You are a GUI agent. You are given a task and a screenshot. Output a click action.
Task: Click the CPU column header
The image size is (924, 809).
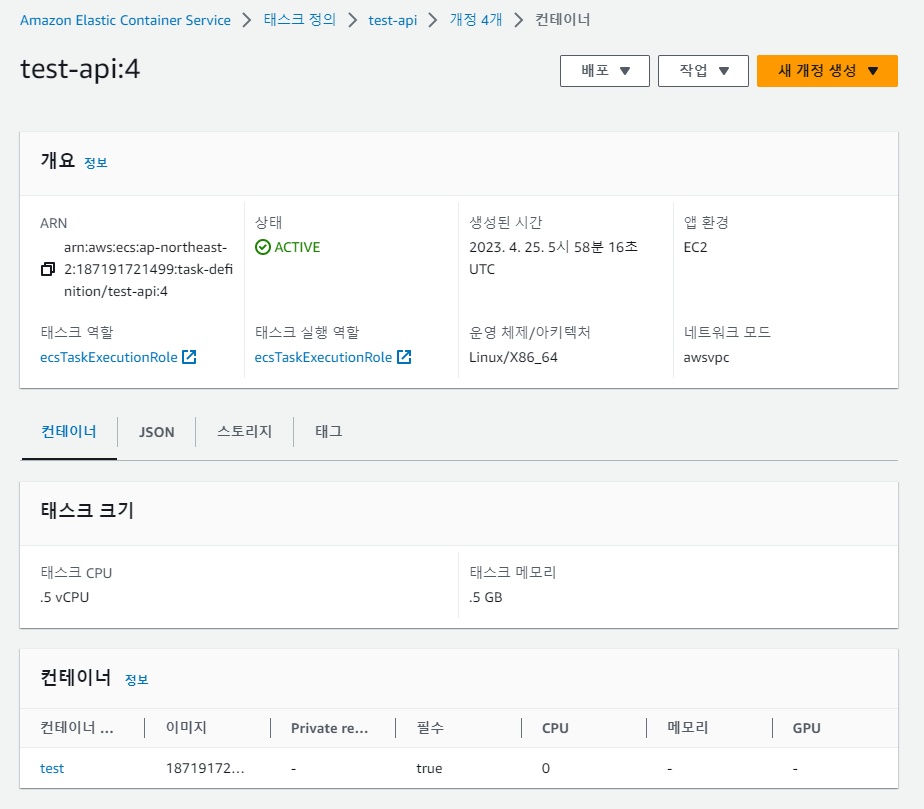click(x=555, y=728)
